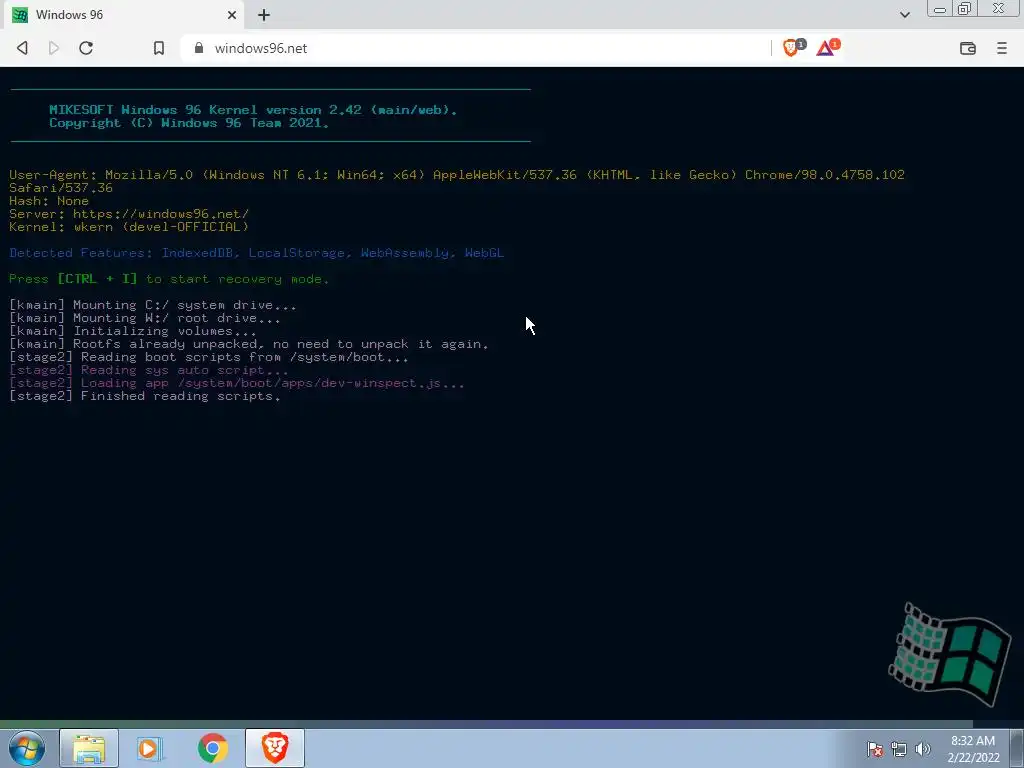Viewport: 1024px width, 768px height.
Task: Click the windows96.net address bar
Action: [x=477, y=48]
